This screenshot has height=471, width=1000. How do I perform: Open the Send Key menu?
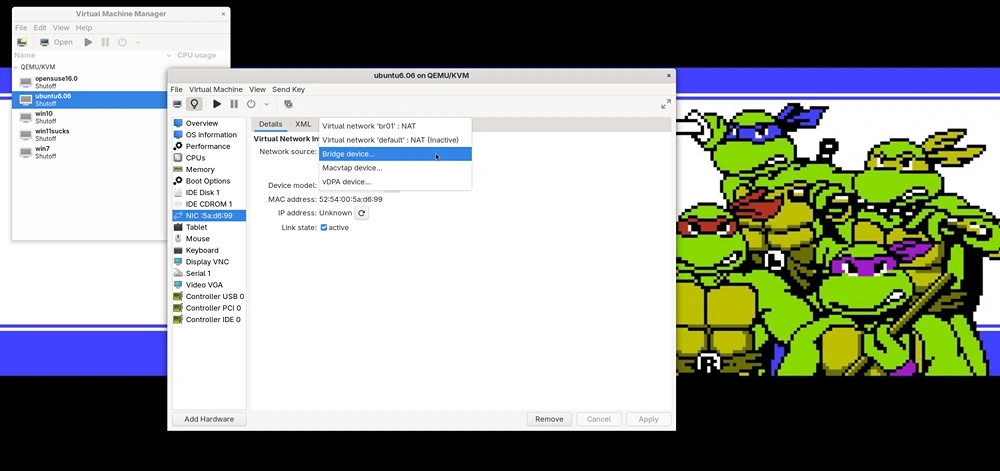coord(288,90)
